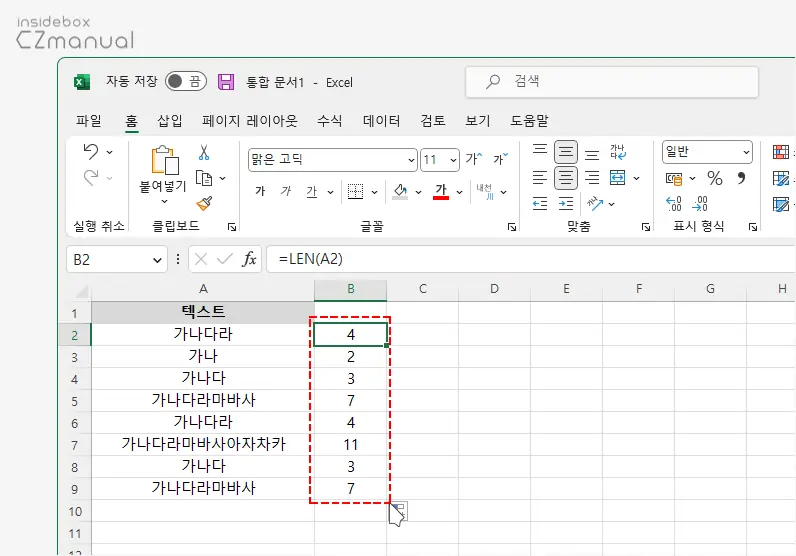Open the underline style dropdown arrow

click(x=330, y=192)
